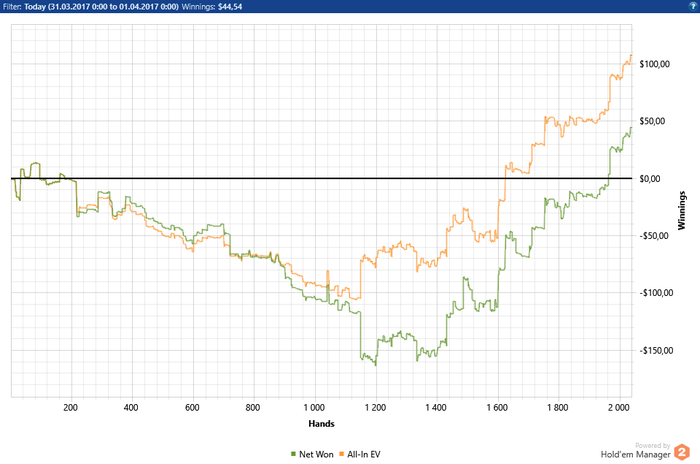Click the 1 600 hands axis label
The image size is (700, 464).
[x=497, y=407]
